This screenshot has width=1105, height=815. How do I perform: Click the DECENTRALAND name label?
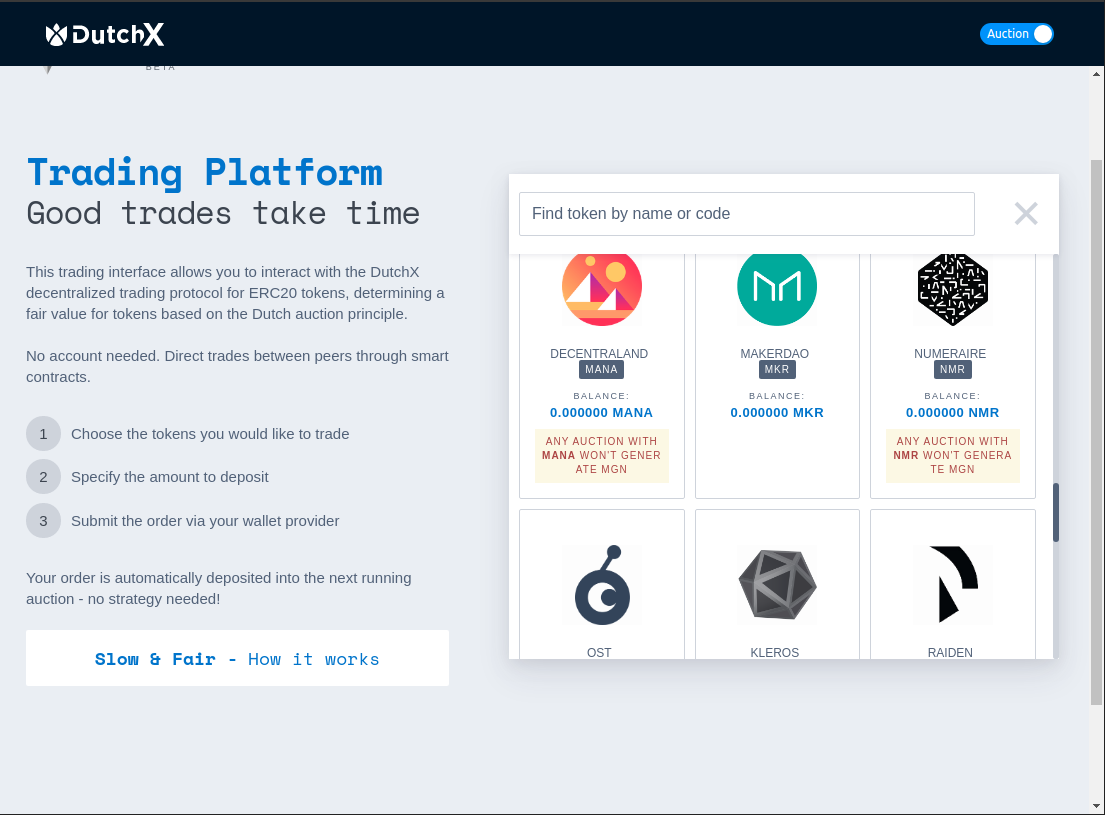point(599,354)
